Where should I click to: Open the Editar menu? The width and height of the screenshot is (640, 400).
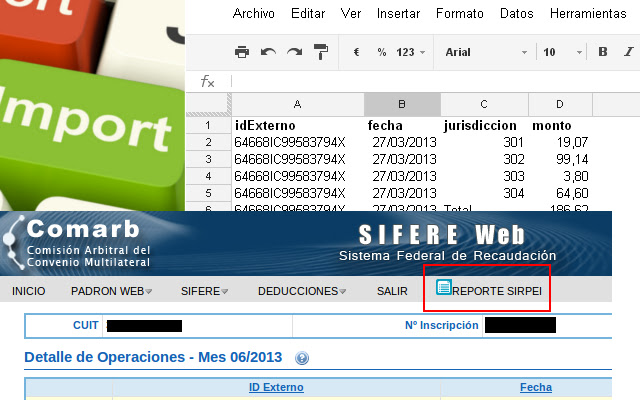coord(308,13)
